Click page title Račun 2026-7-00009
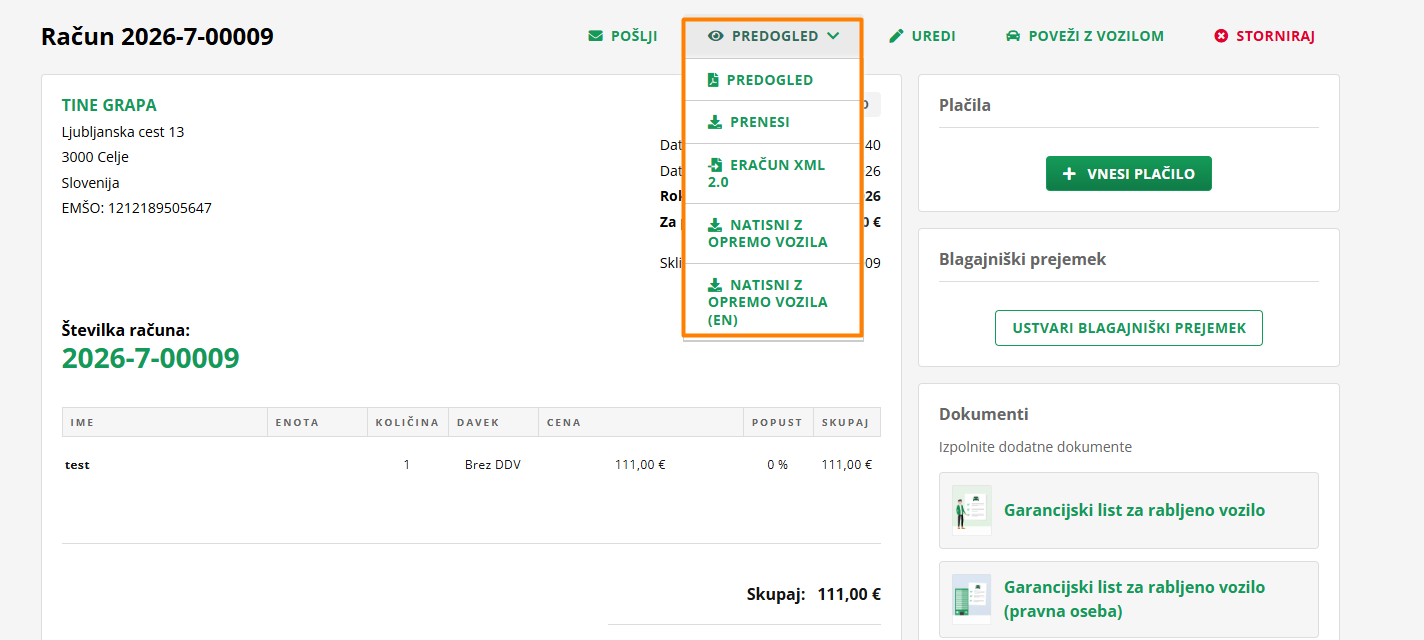The image size is (1424, 640). (157, 37)
